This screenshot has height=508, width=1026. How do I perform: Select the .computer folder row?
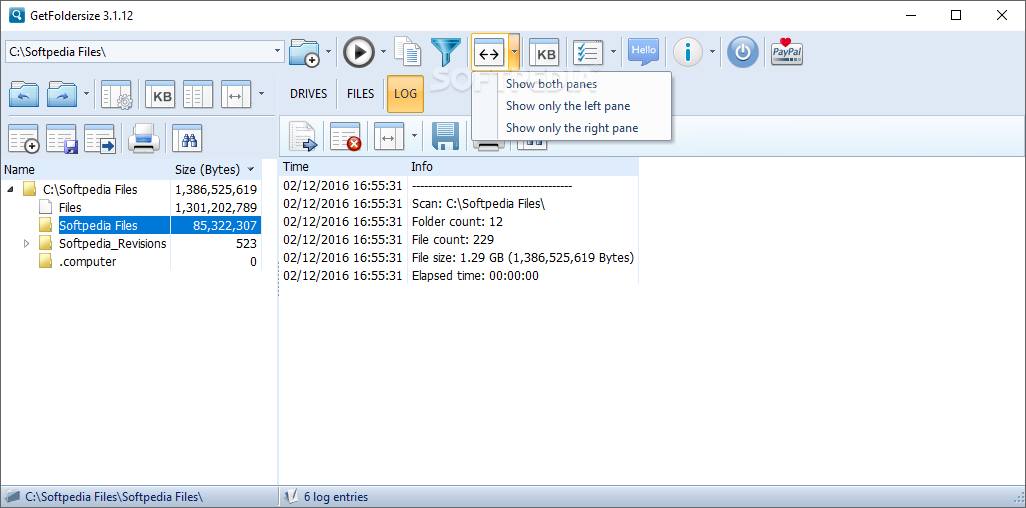point(87,261)
